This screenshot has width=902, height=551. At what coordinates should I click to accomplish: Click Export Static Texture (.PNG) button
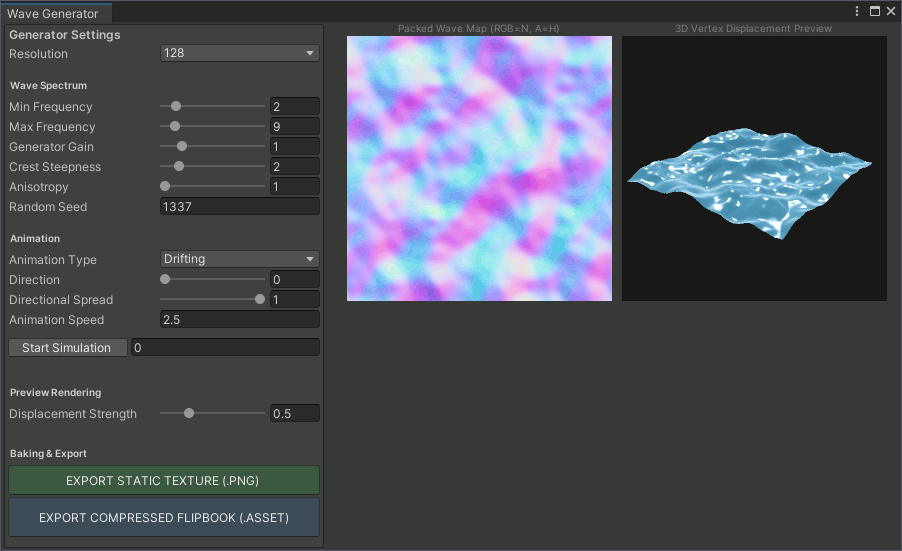coord(163,480)
